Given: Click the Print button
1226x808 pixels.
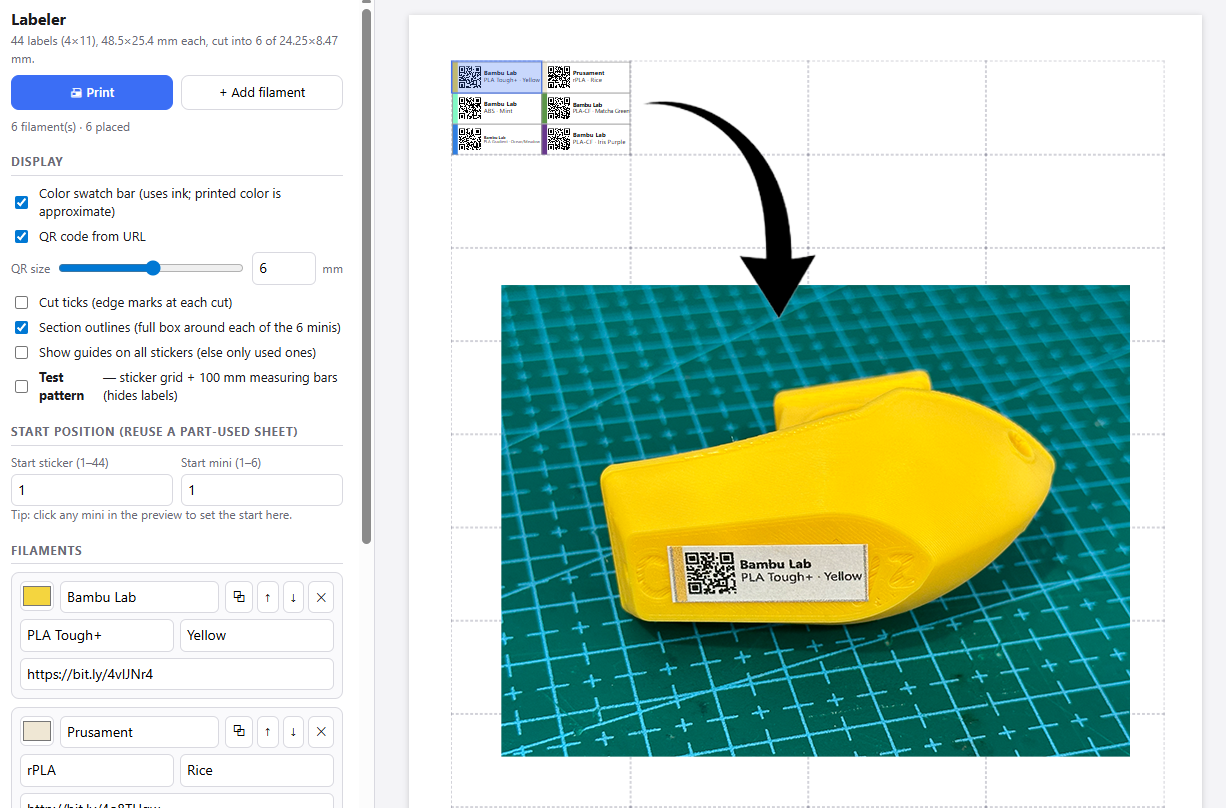Looking at the screenshot, I should (x=92, y=92).
